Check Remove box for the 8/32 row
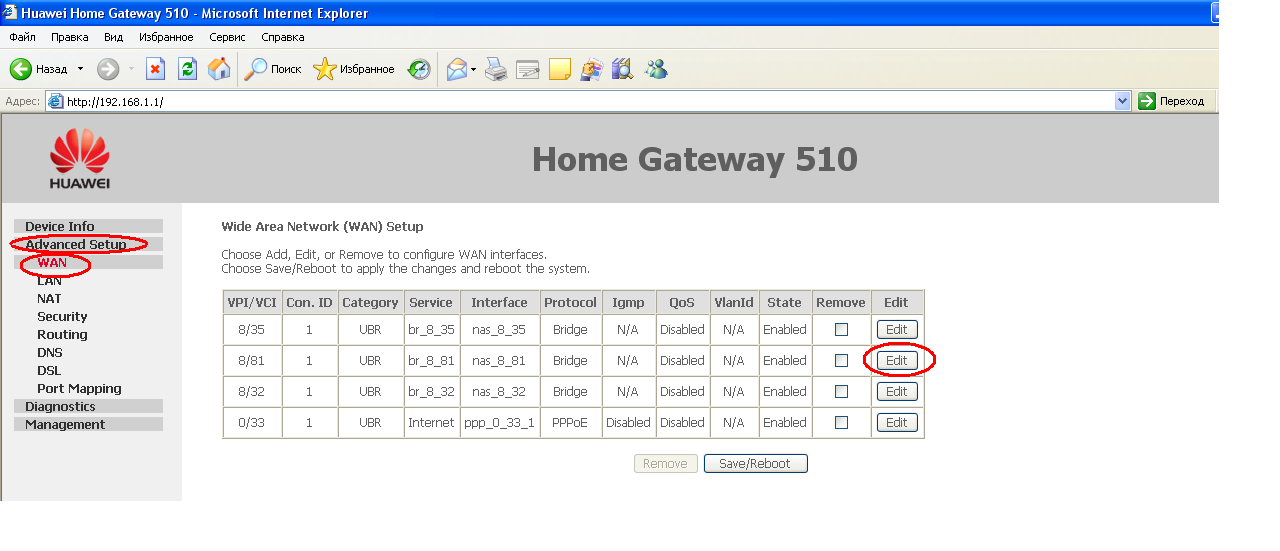This screenshot has height=551, width=1280. [841, 391]
